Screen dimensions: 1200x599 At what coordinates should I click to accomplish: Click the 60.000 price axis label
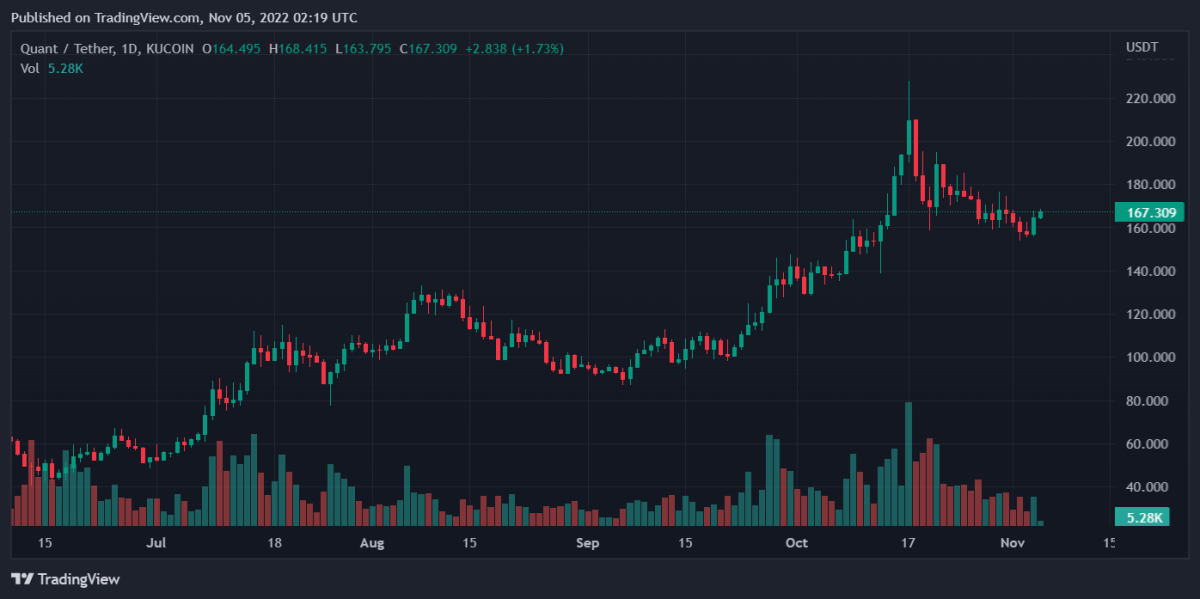pos(1149,444)
